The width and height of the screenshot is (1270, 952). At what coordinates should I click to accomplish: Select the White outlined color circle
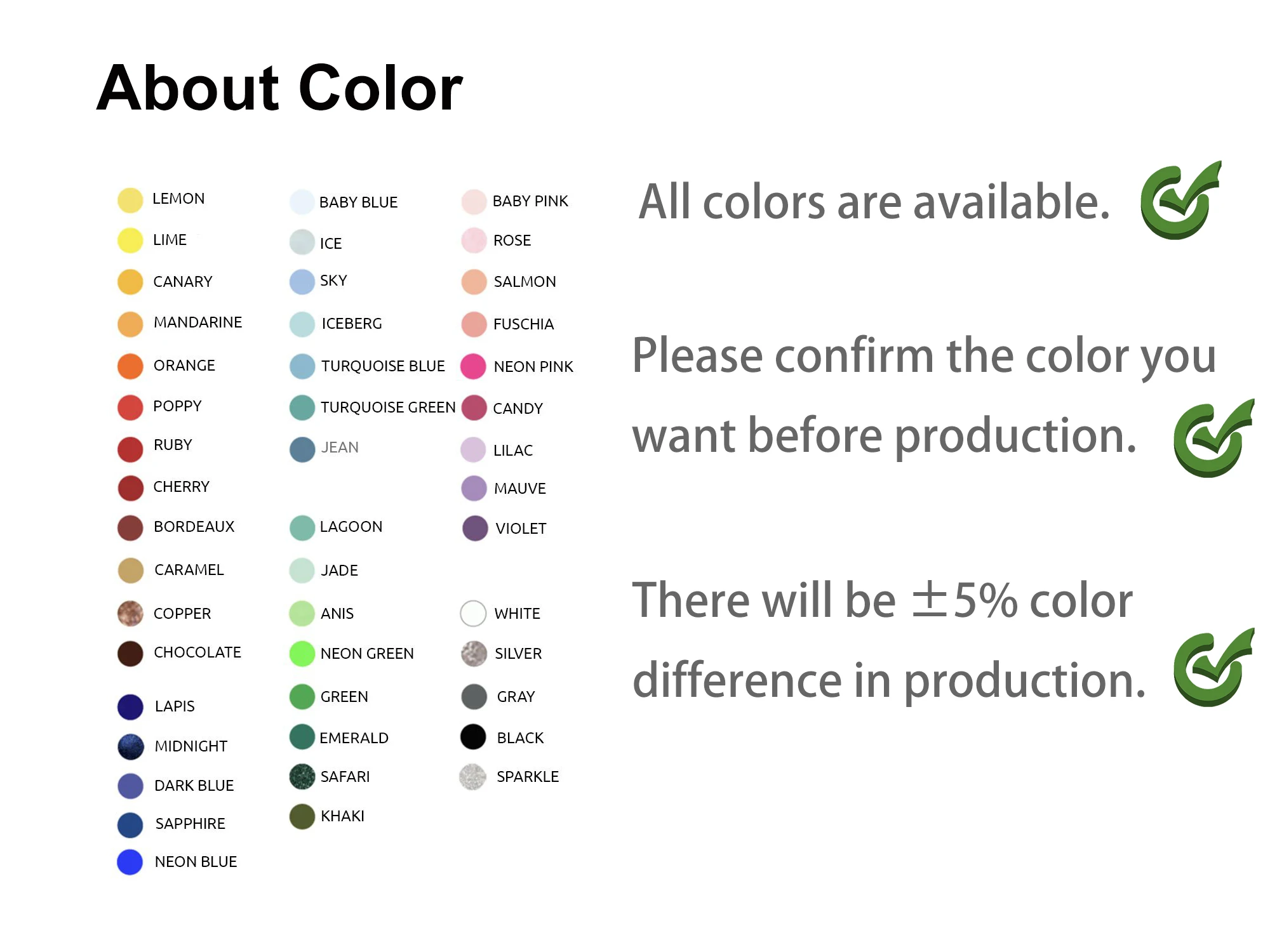[x=474, y=613]
